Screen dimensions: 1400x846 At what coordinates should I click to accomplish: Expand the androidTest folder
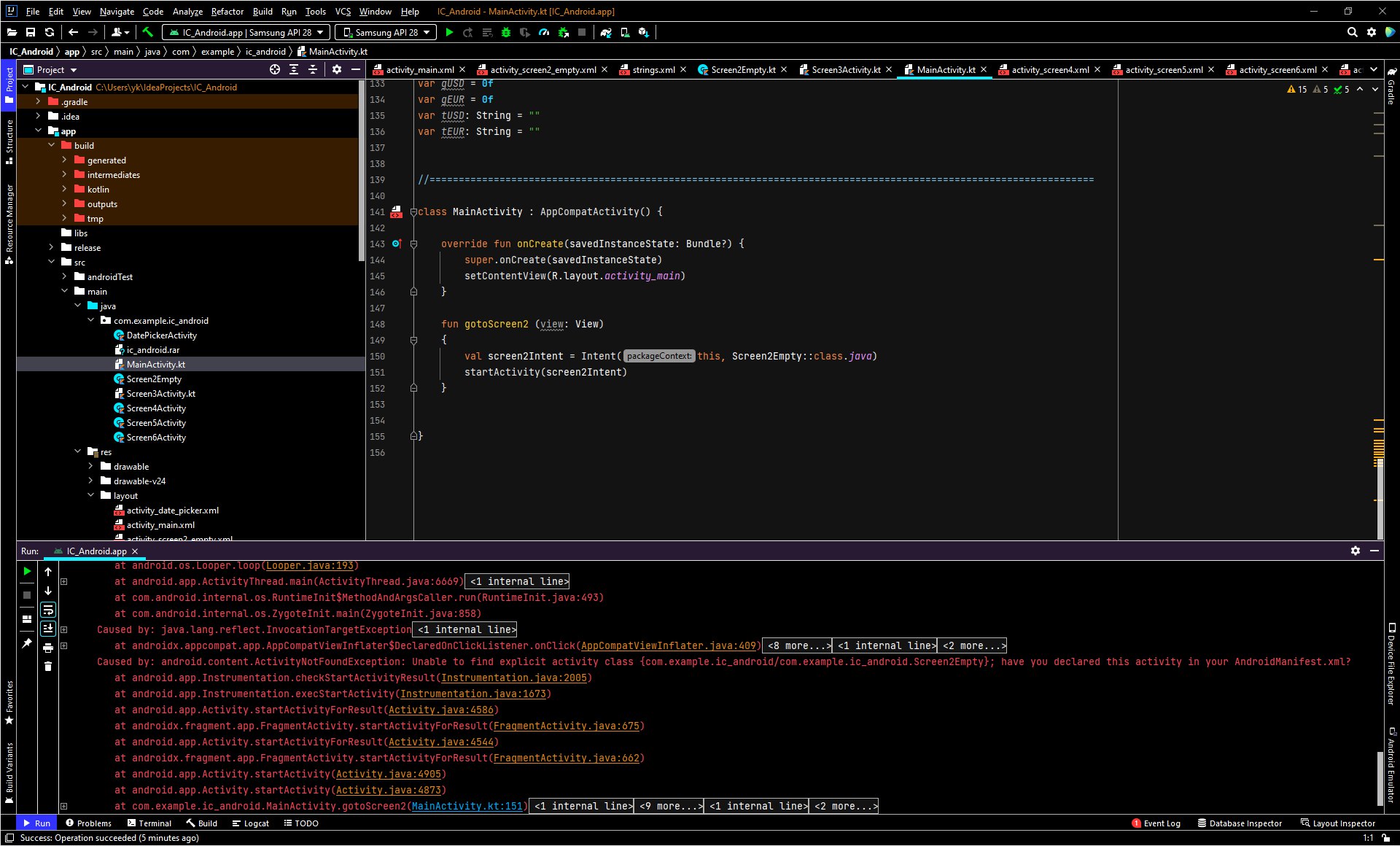[64, 276]
